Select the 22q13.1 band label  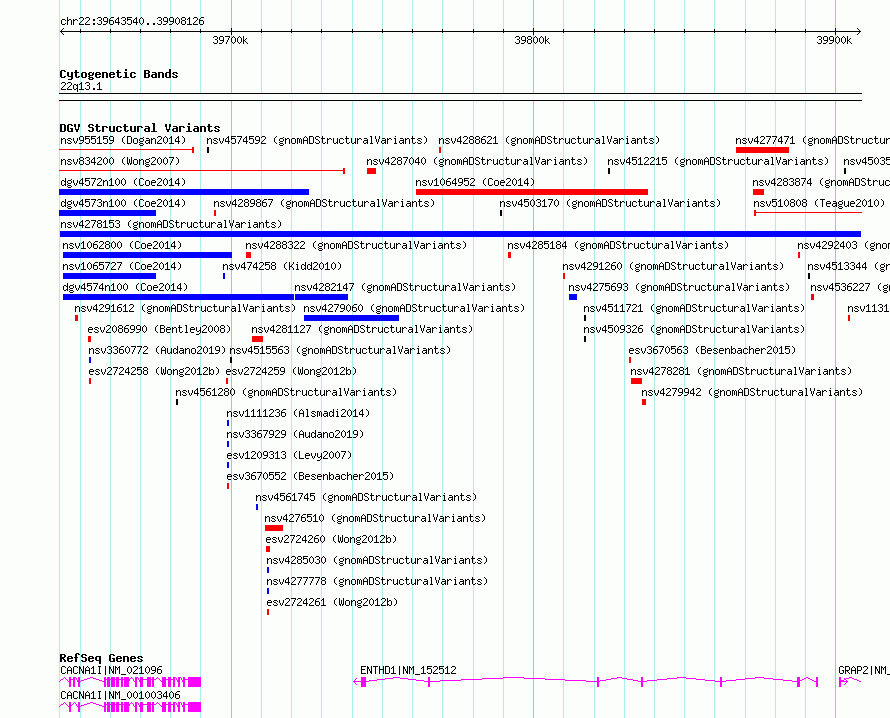tap(81, 86)
